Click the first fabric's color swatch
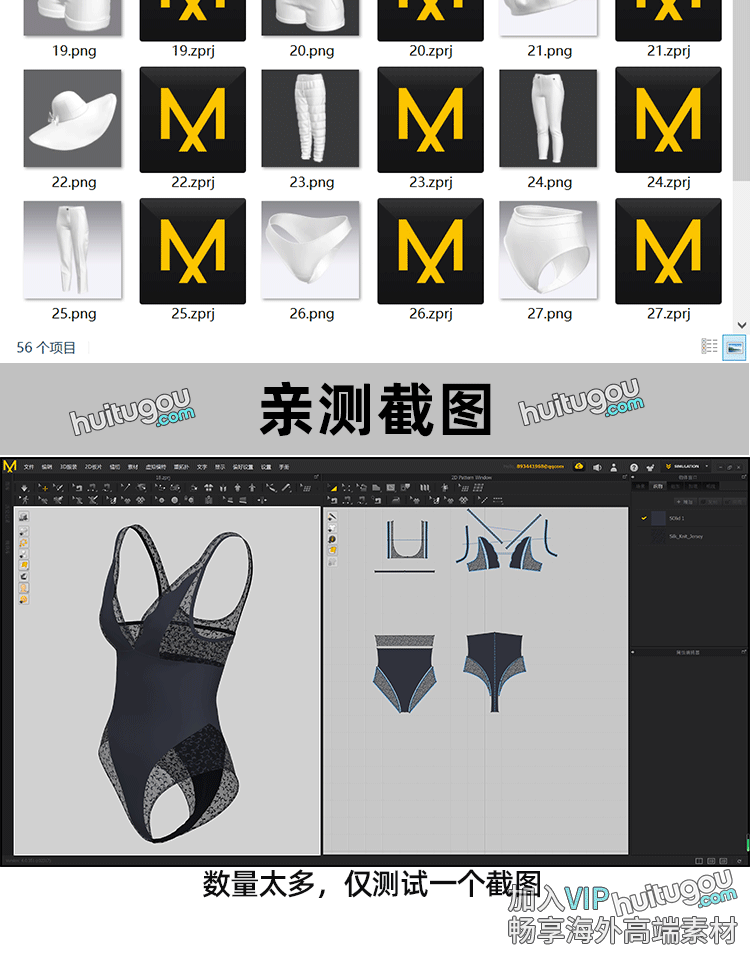The image size is (750, 960). [659, 518]
